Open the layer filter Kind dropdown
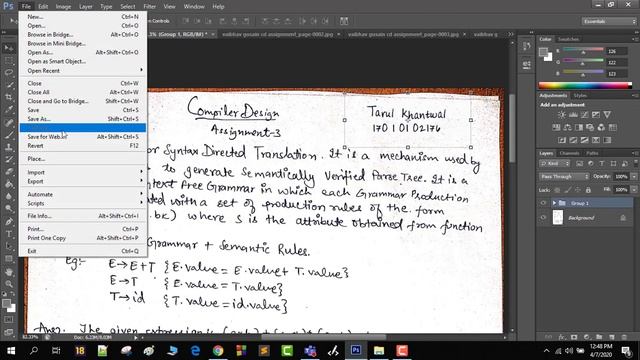This screenshot has height=360, width=640. 554,164
